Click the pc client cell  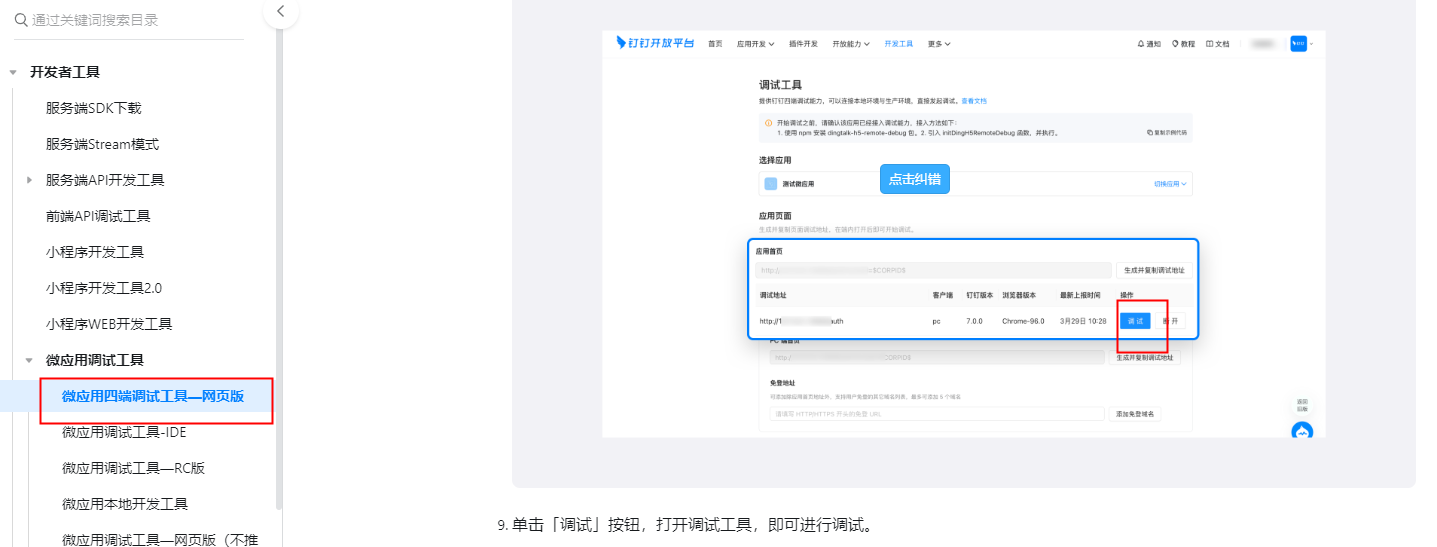coord(936,321)
